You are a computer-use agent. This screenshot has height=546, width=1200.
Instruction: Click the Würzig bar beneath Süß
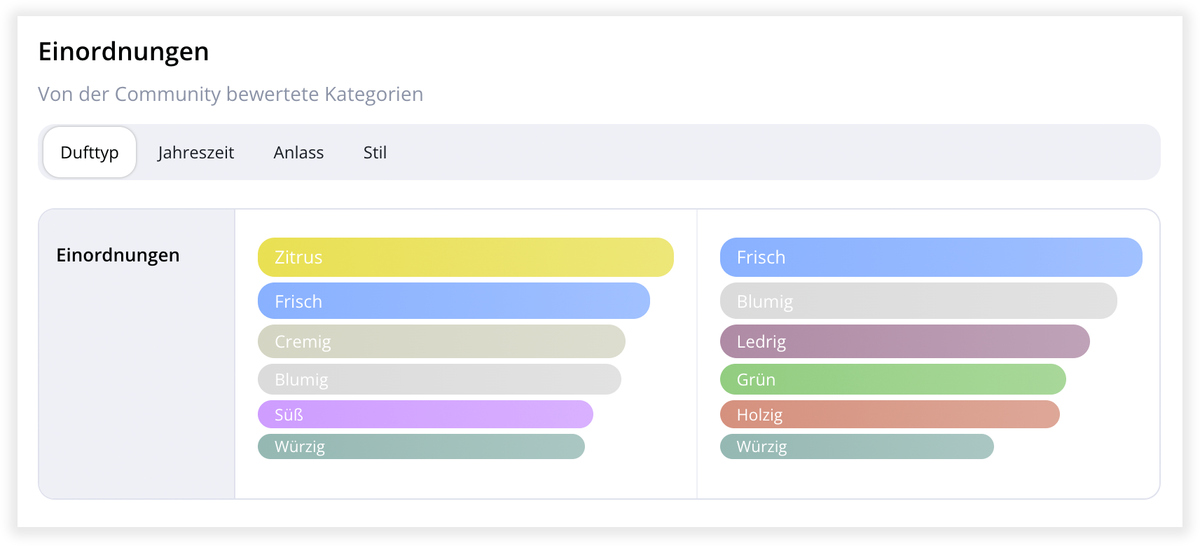click(421, 446)
